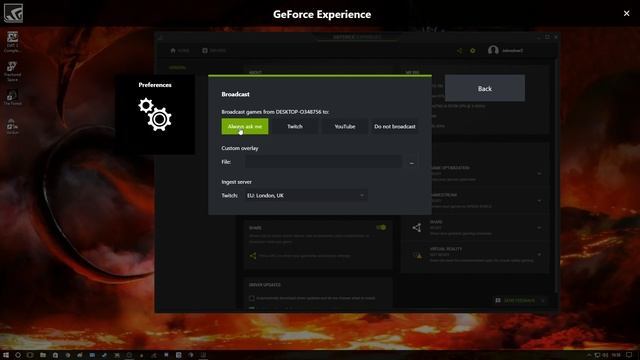640x360 pixels.
Task: Click the Back button
Action: tap(484, 89)
